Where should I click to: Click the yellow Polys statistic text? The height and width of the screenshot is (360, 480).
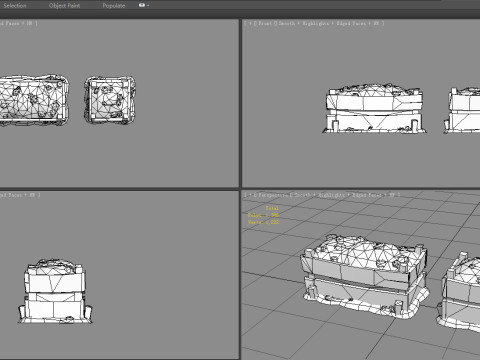(263, 215)
